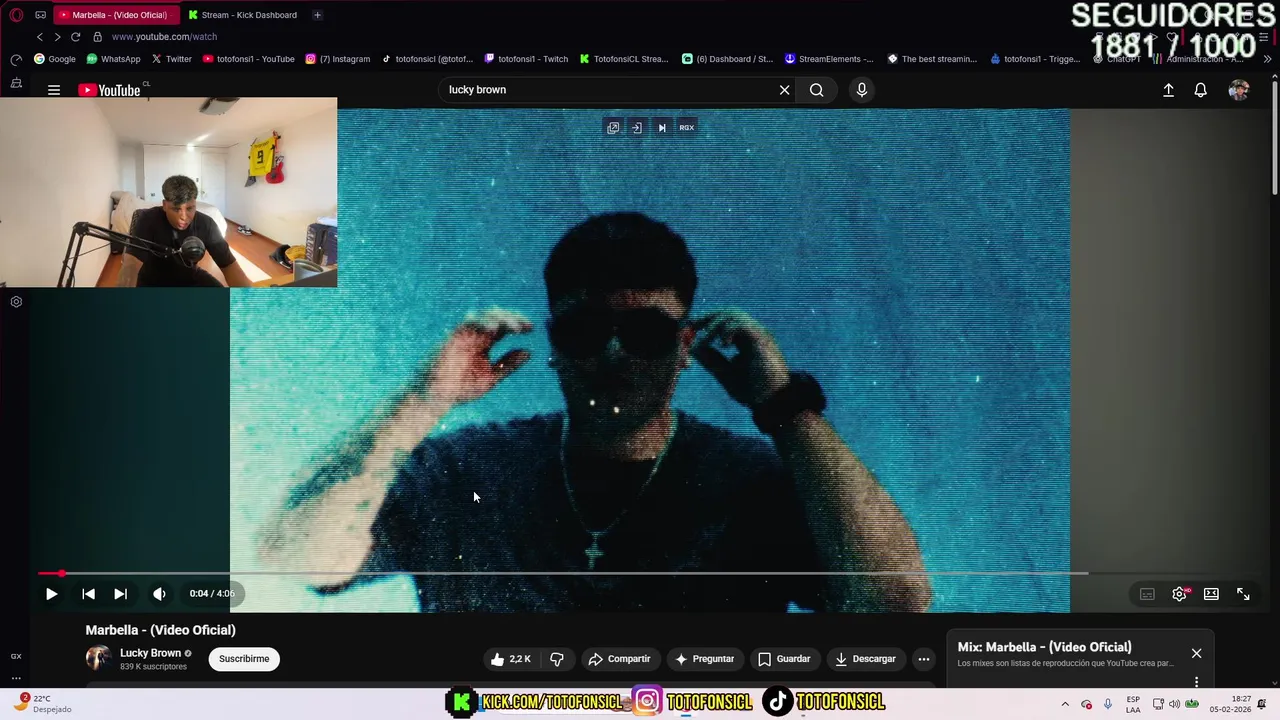Expand the bookmarks overflow chevron
This screenshot has height=720, width=1280.
pyautogui.click(x=1268, y=59)
